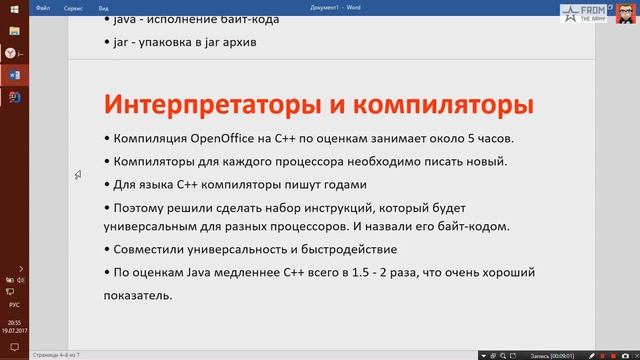Image resolution: width=640 pixels, height=360 pixels.
Task: Switch input language via РУС indicator
Action: [14, 305]
